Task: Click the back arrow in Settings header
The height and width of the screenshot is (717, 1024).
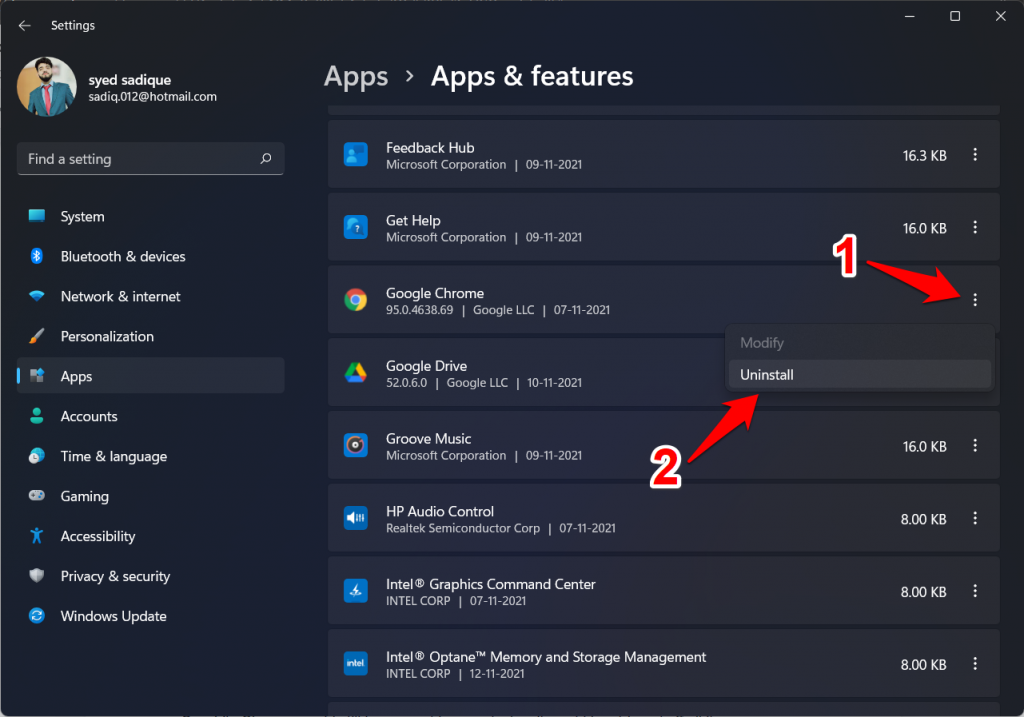Action: pos(25,25)
